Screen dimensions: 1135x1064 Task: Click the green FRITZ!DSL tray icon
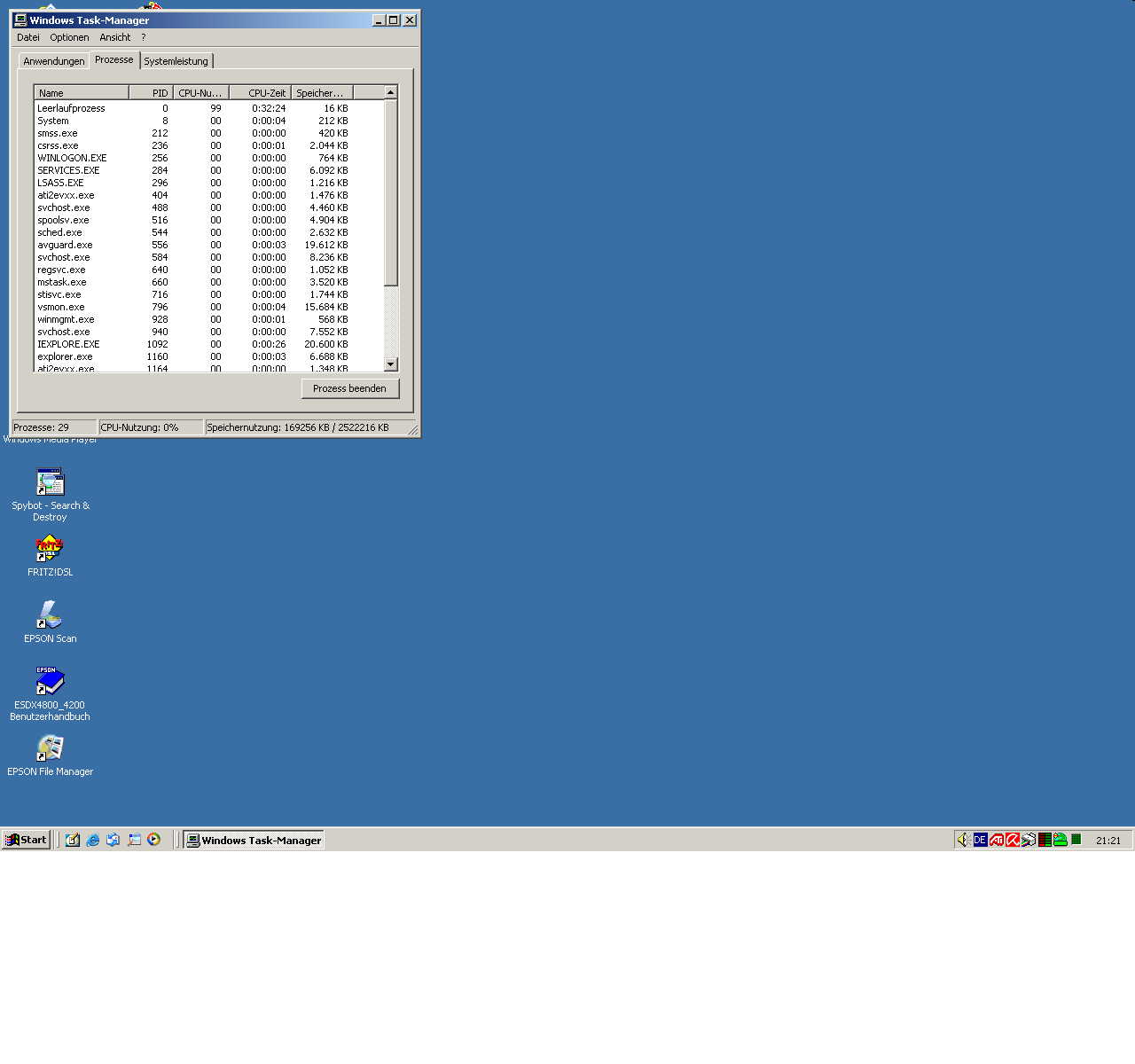coord(1061,840)
